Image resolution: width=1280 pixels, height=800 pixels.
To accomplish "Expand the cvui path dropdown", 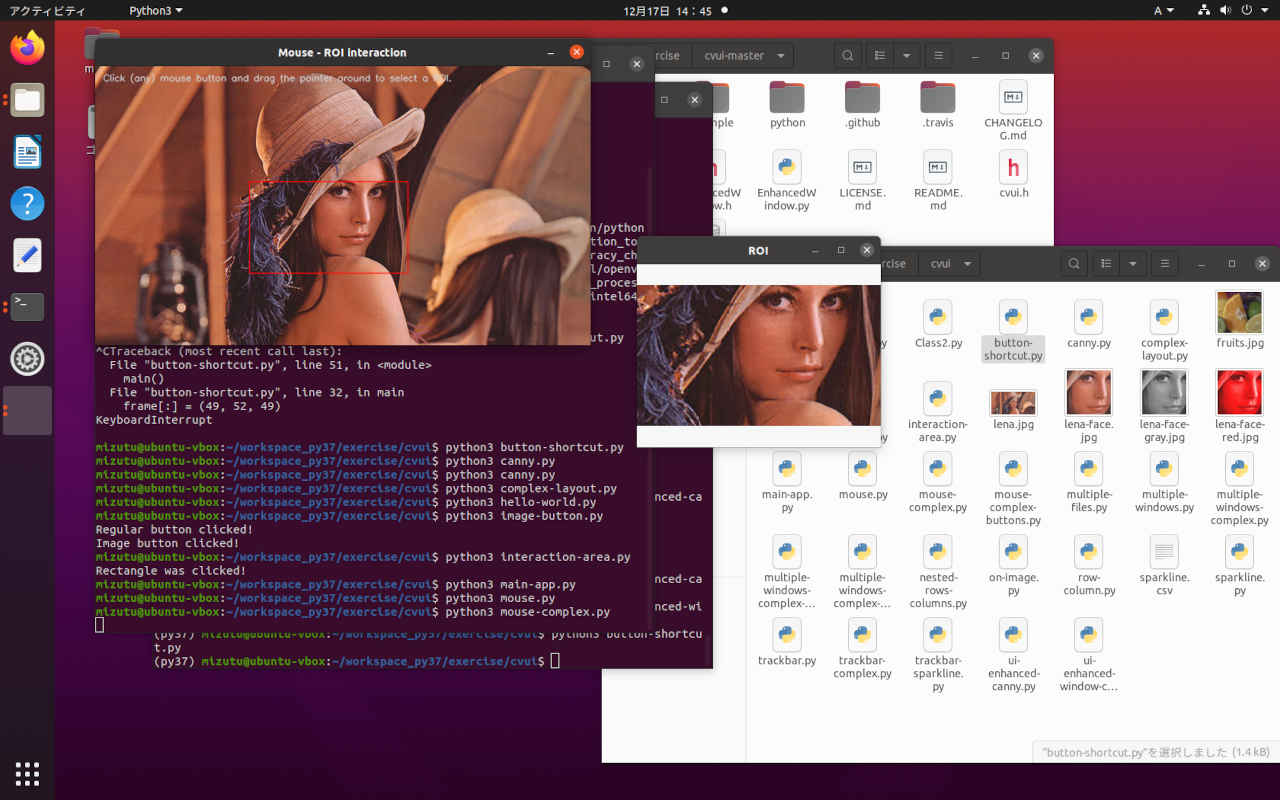I will pos(967,264).
